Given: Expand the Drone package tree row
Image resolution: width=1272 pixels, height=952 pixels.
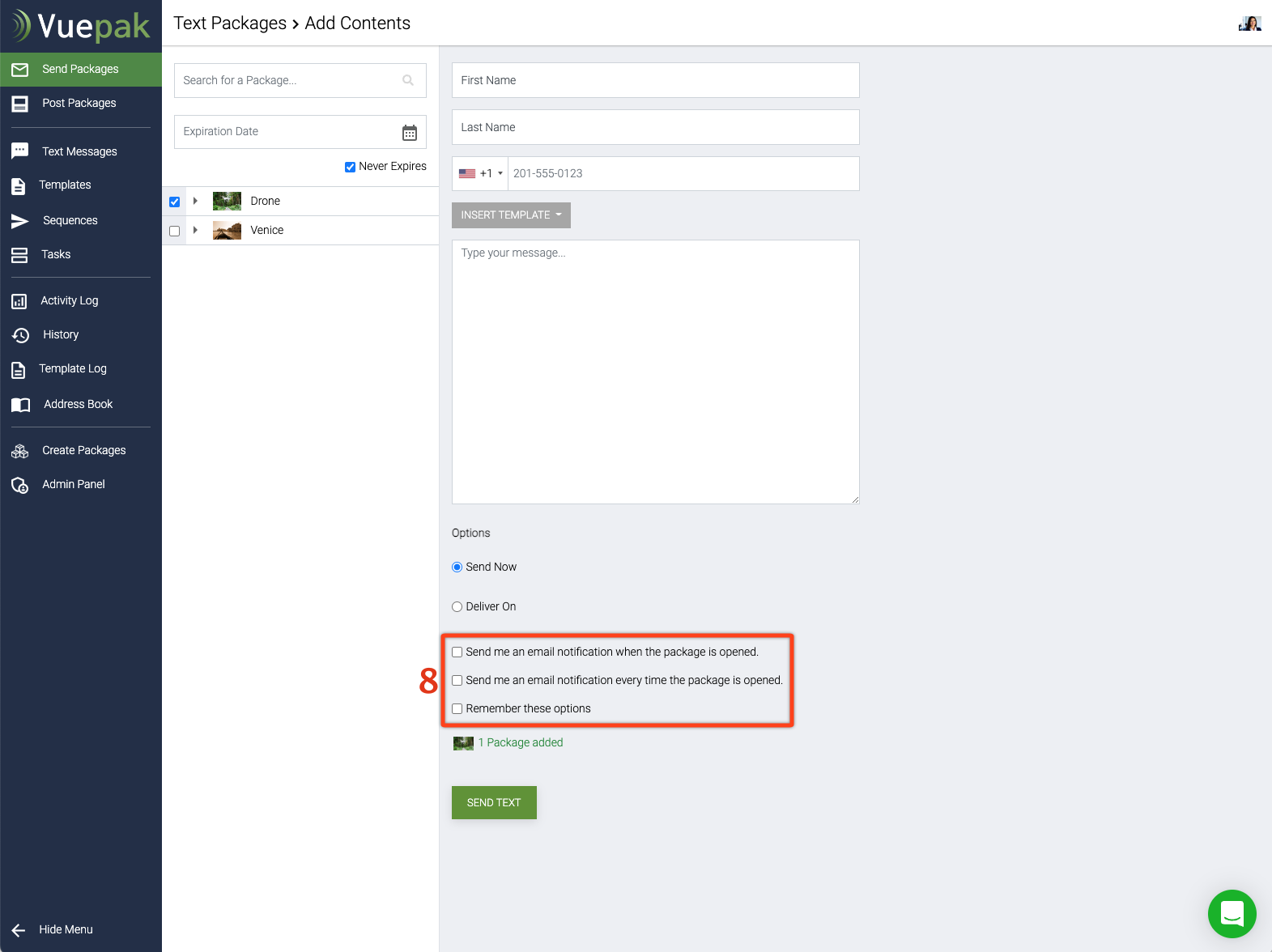Looking at the screenshot, I should (x=195, y=201).
